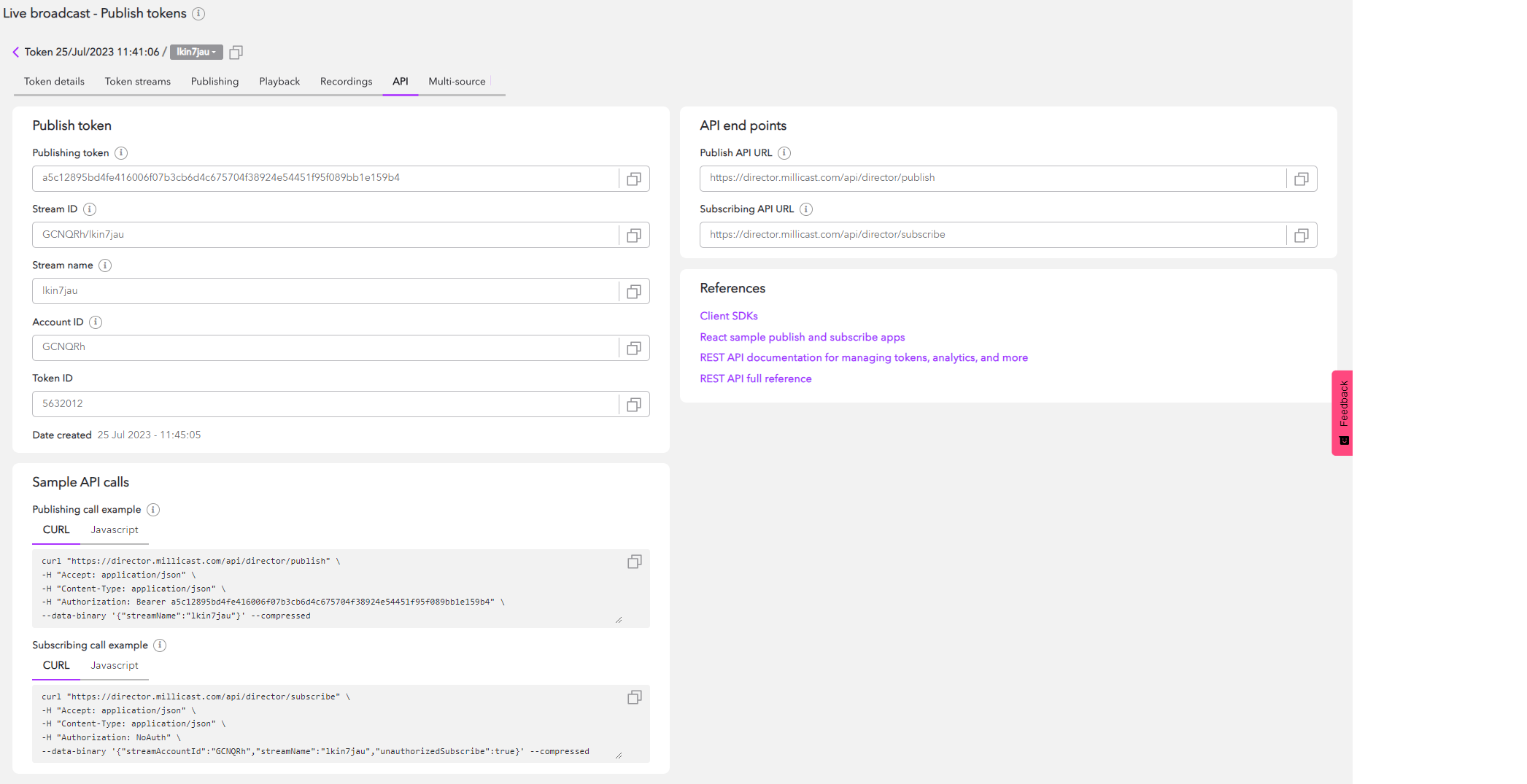Screen dimensions: 1527x784
Task: Open the Recordings tab
Action: [346, 82]
